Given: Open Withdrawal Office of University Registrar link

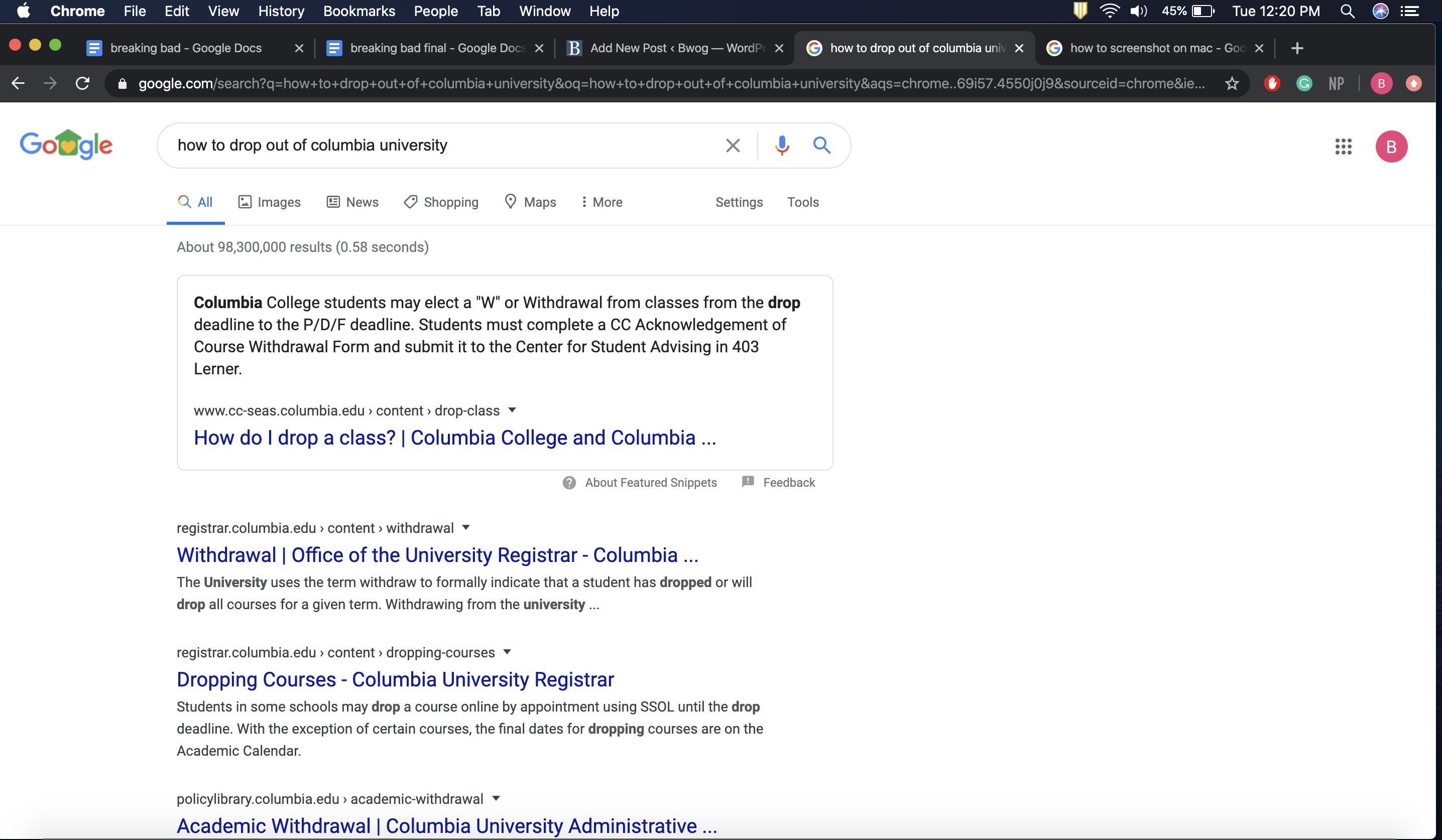Looking at the screenshot, I should click(x=437, y=554).
